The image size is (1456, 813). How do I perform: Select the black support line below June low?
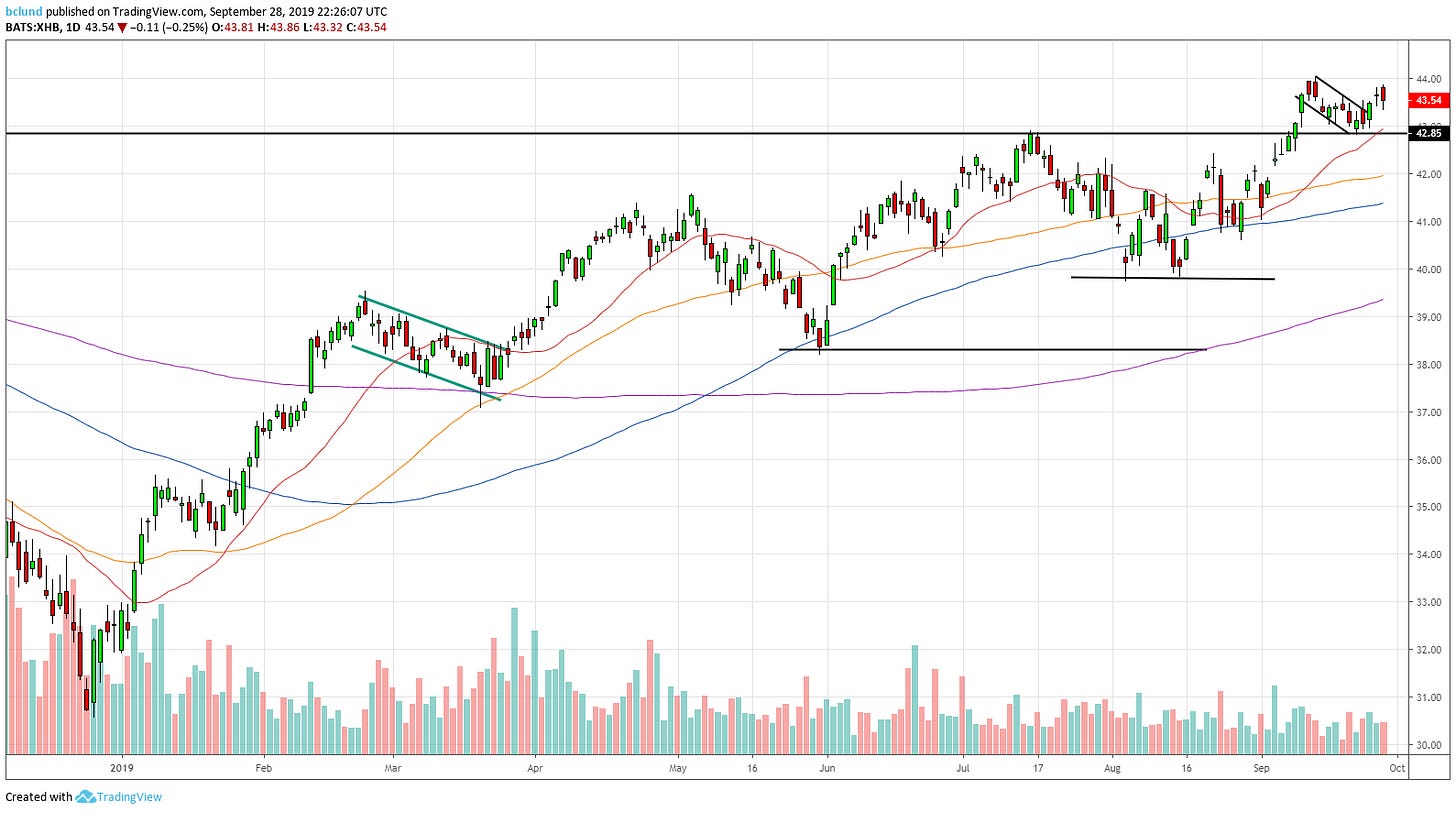point(1000,350)
